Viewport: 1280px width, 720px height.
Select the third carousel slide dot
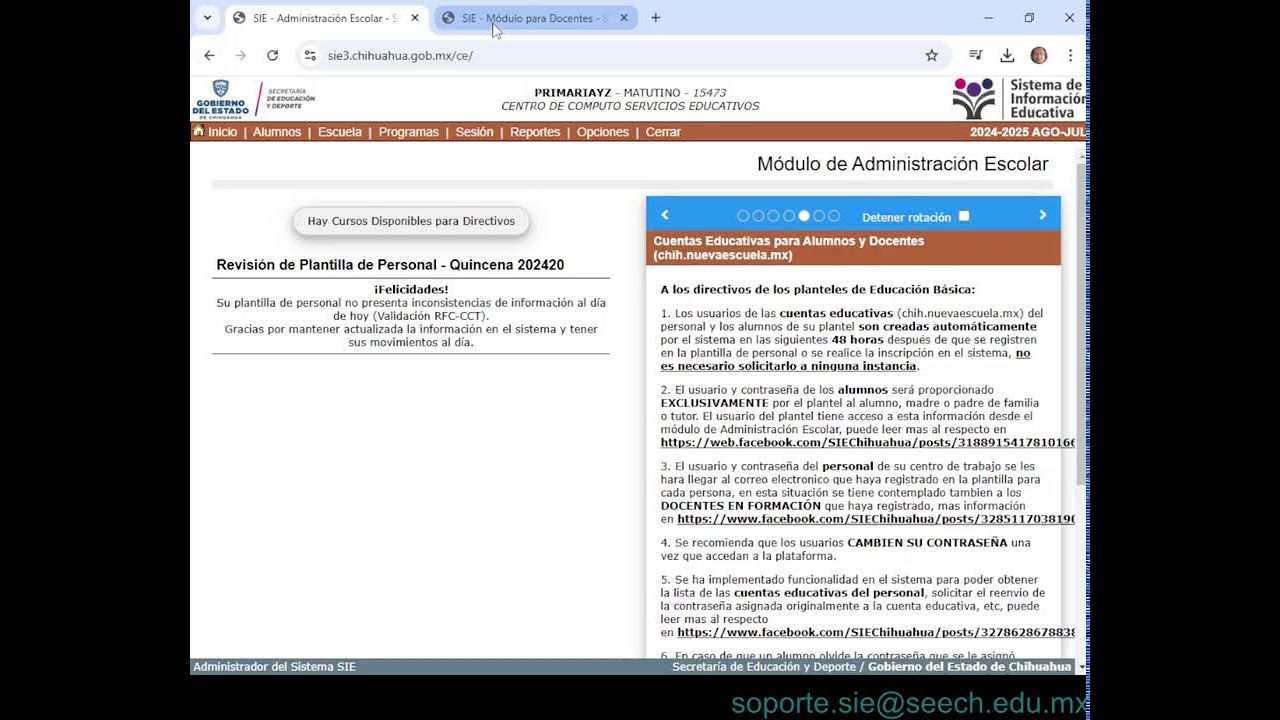coord(773,216)
